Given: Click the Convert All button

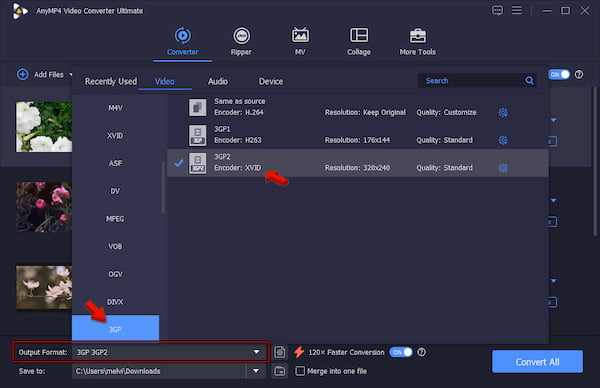Looking at the screenshot, I should [537, 362].
